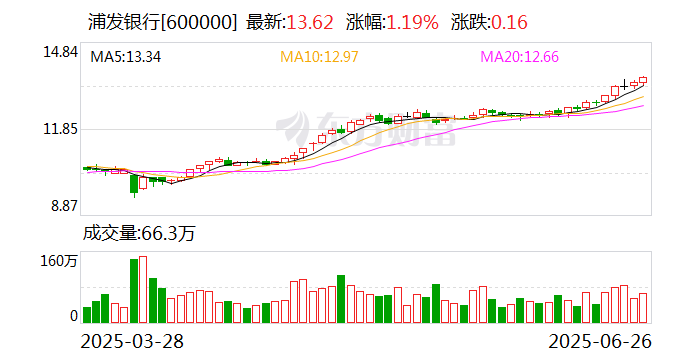Click the 成交量:66.3万 volume label
The width and height of the screenshot is (688, 360).
pos(139,233)
